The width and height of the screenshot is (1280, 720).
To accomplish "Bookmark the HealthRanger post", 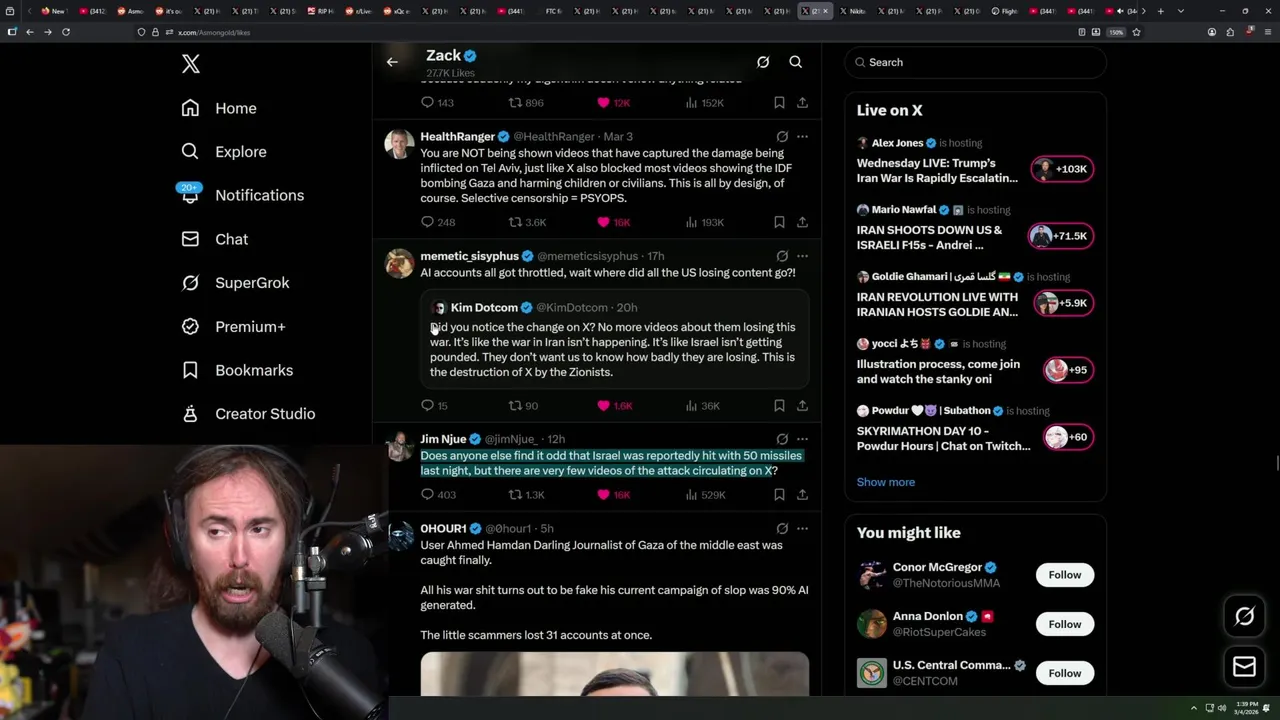I will [779, 222].
